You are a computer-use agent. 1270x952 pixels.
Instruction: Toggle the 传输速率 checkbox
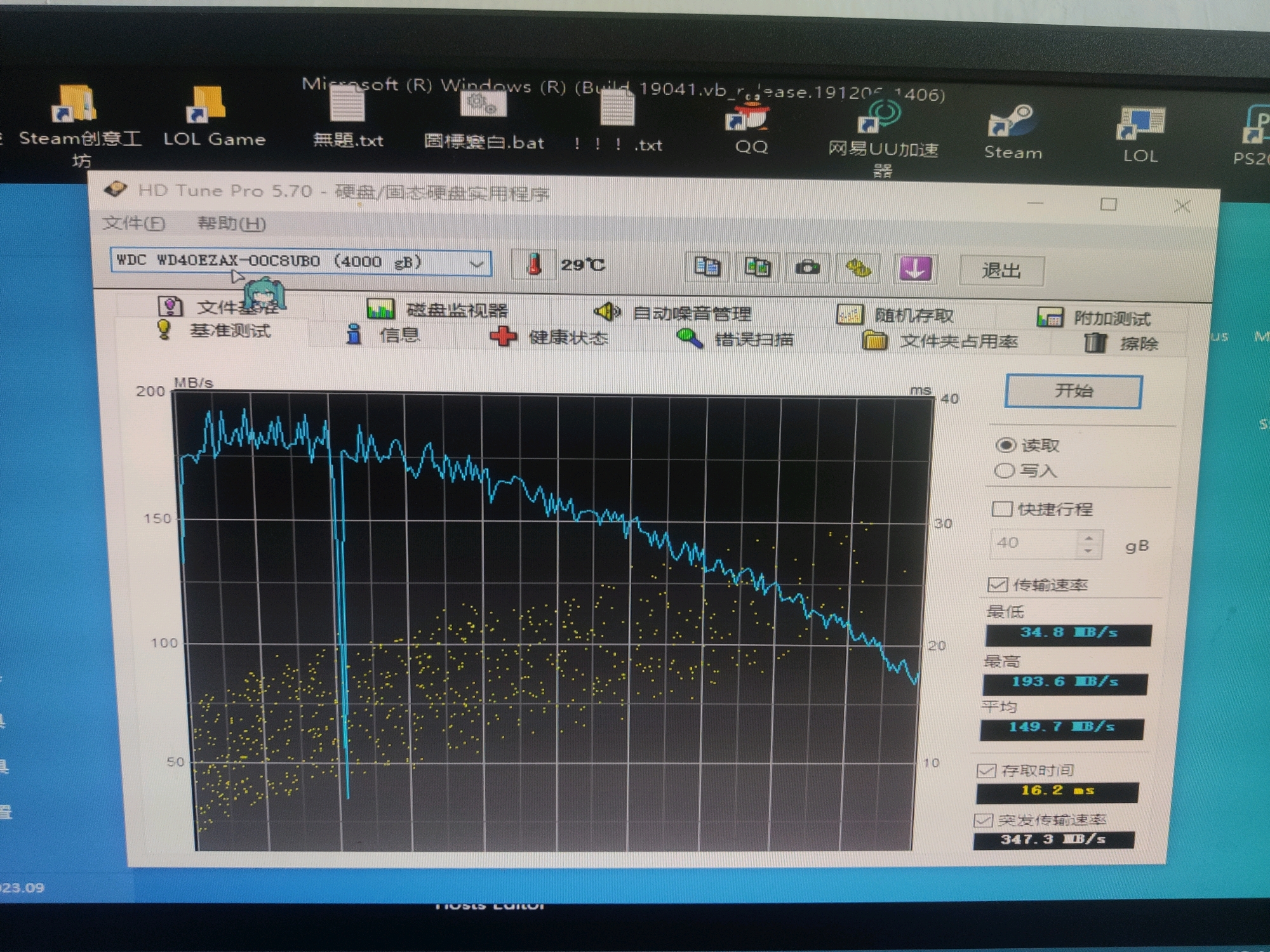coord(998,585)
